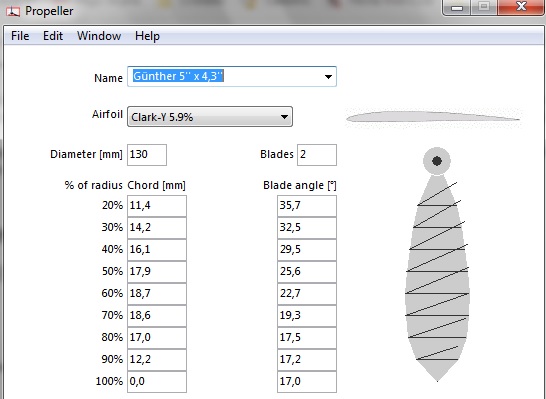Screen dimensions: 546x399
Task: Select the 80% chord field 17,0
Action: [157, 337]
